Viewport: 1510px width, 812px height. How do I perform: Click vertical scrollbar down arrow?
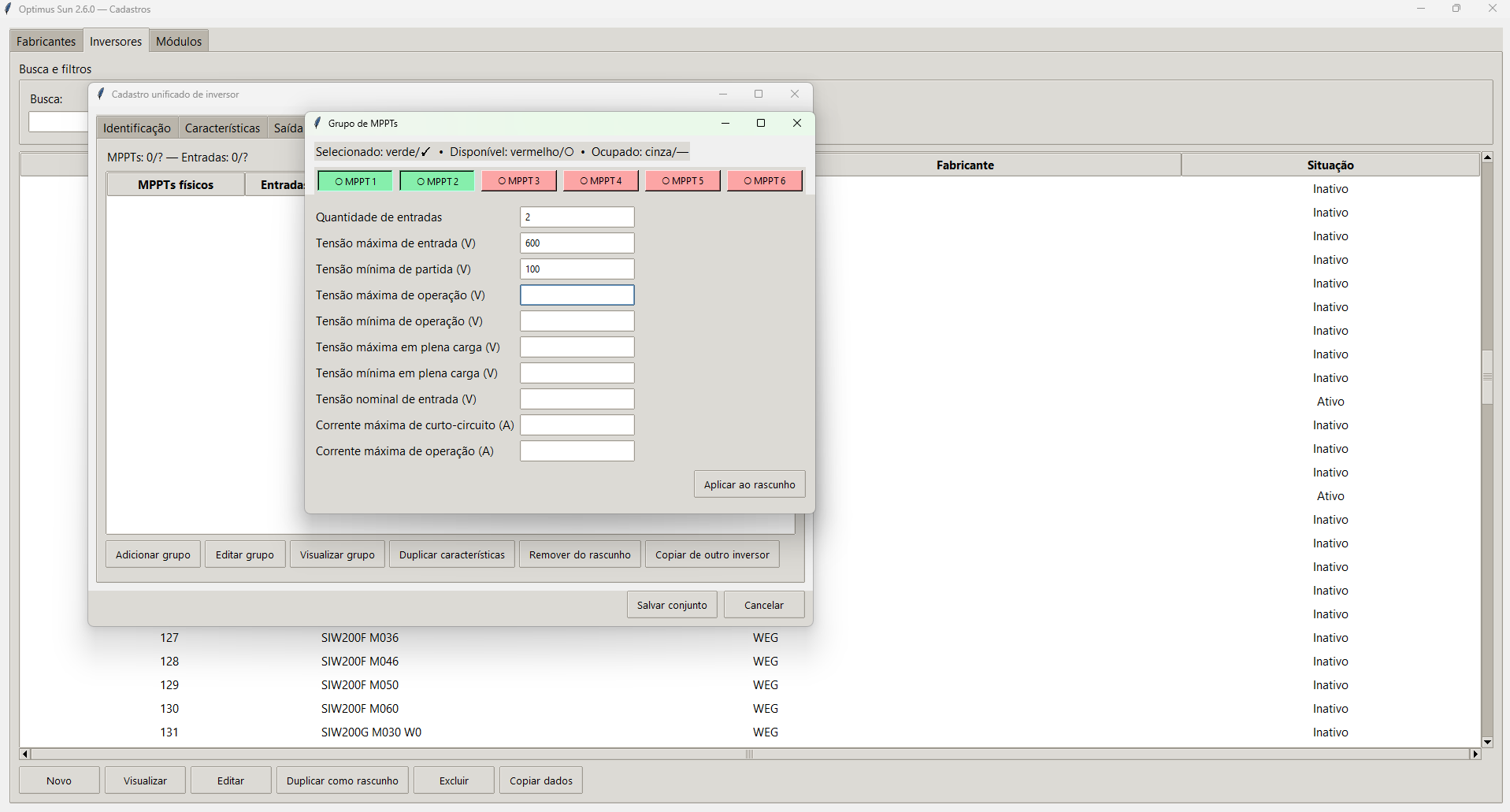(x=1487, y=742)
